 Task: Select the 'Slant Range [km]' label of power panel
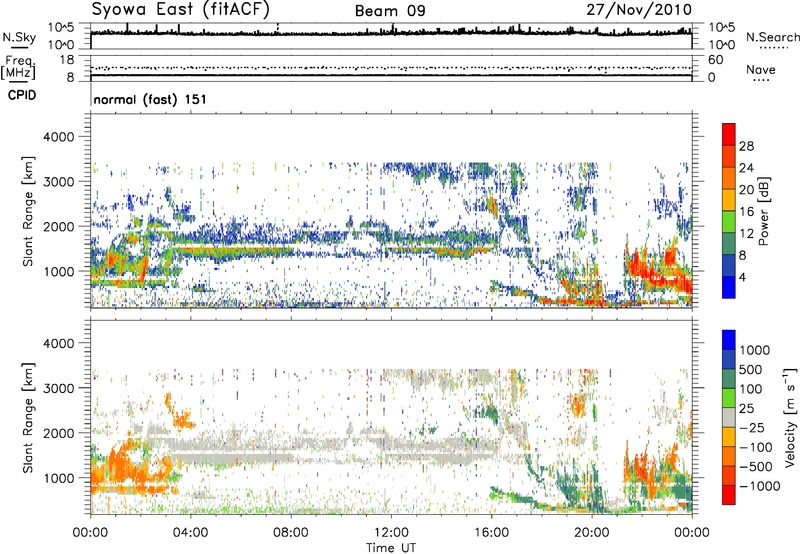pos(28,211)
